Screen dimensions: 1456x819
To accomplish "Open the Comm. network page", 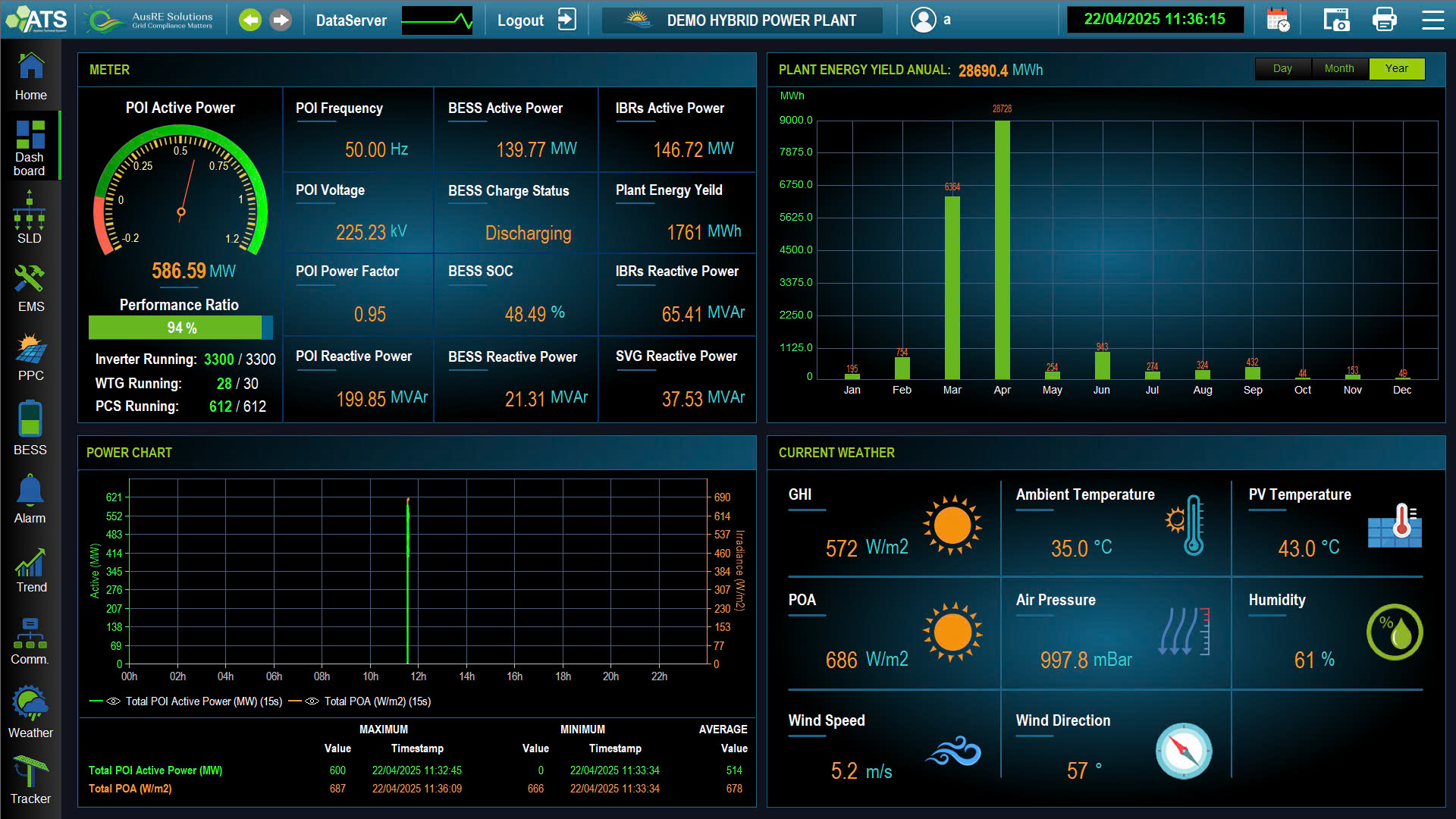I will point(30,642).
